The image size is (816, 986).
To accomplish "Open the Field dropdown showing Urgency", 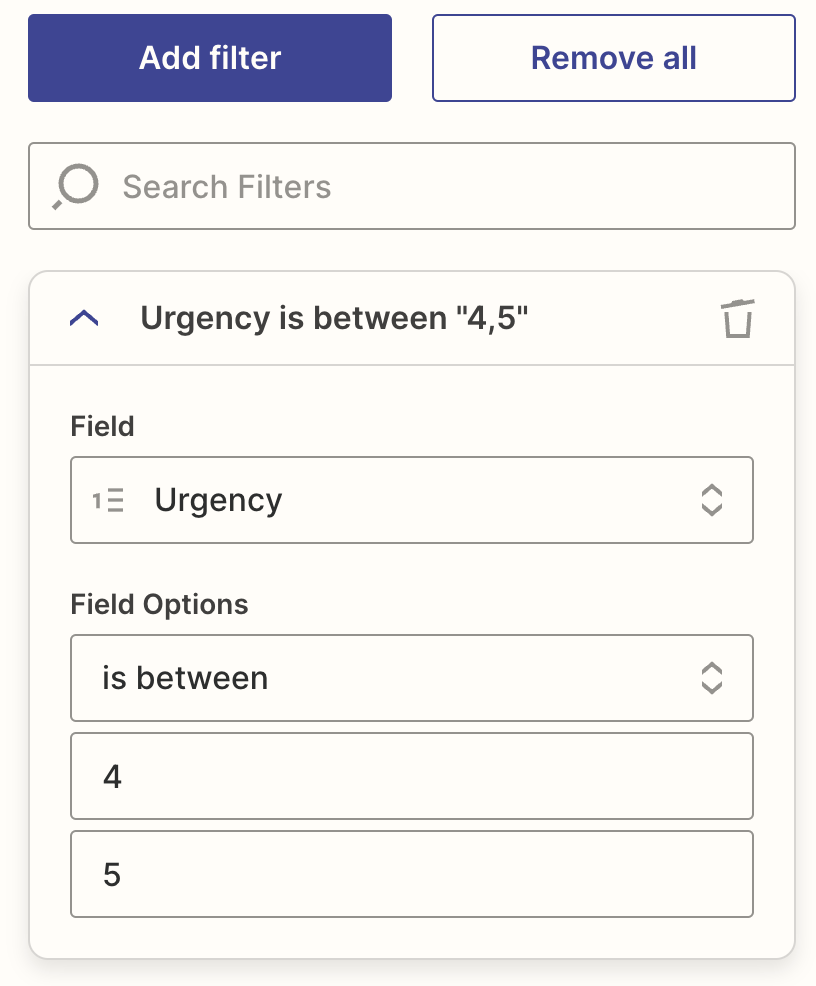I will coord(411,500).
